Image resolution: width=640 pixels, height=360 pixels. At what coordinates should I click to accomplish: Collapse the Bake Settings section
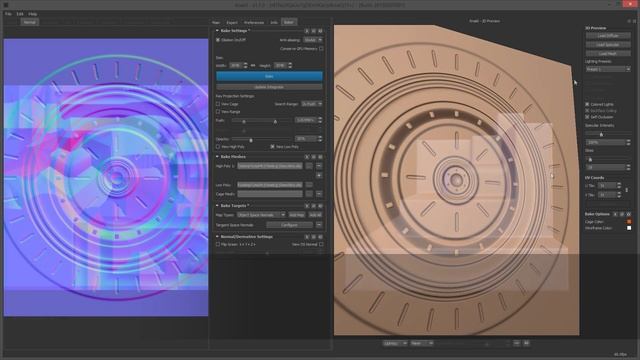pos(217,31)
